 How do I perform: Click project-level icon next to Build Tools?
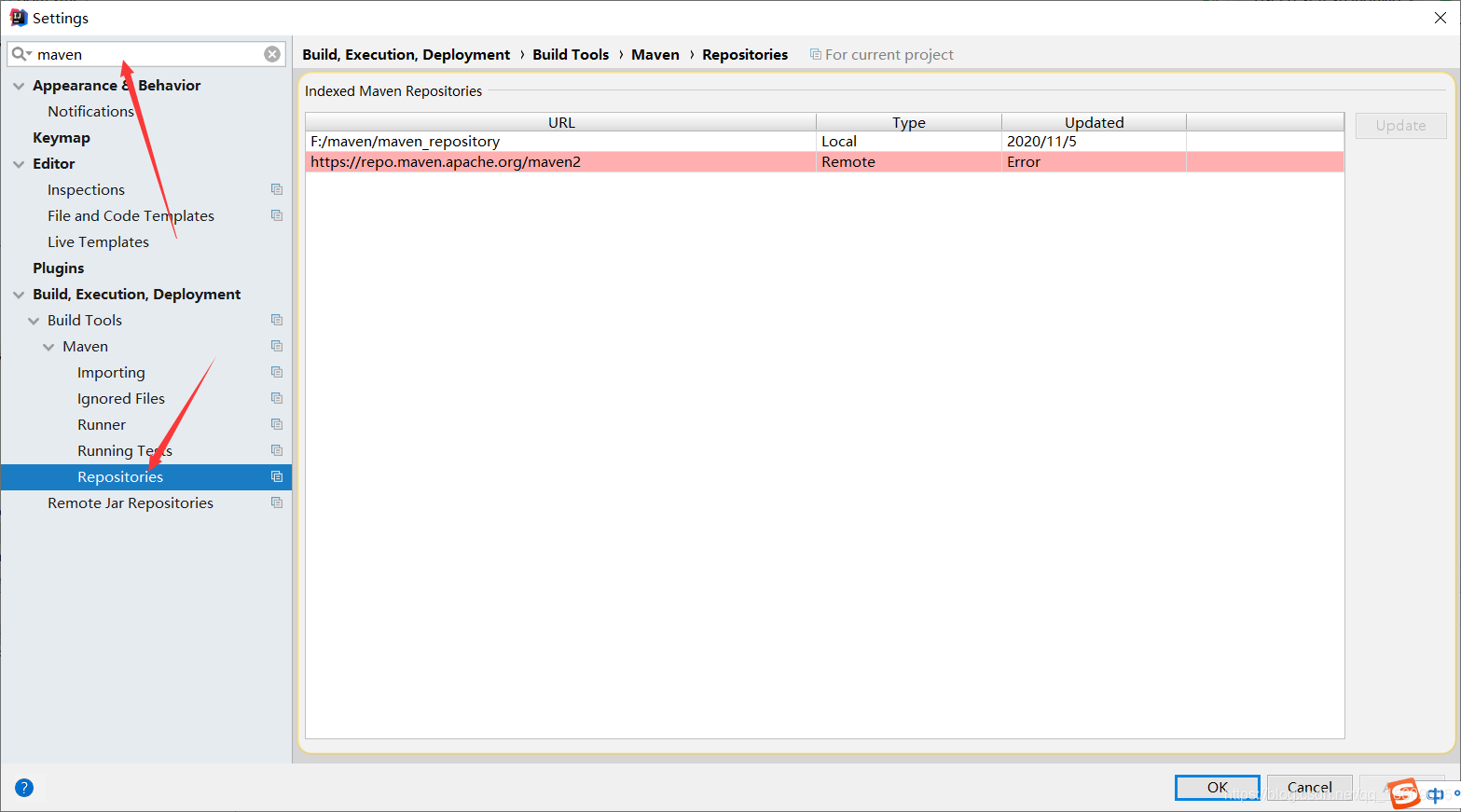tap(277, 320)
